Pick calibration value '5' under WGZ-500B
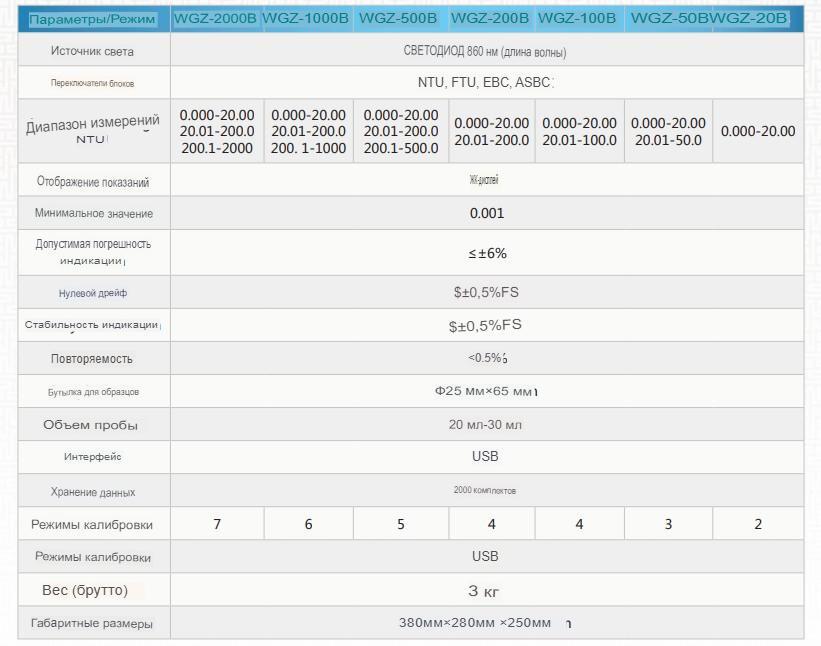 click(401, 525)
